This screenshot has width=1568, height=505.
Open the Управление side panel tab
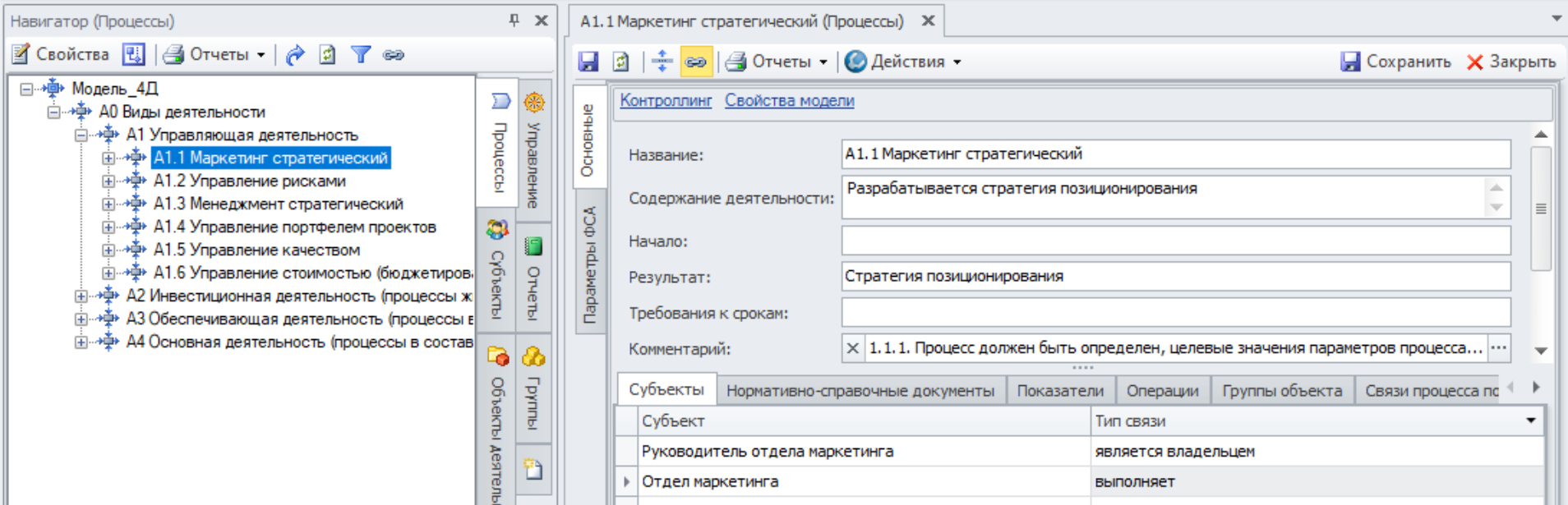click(534, 150)
